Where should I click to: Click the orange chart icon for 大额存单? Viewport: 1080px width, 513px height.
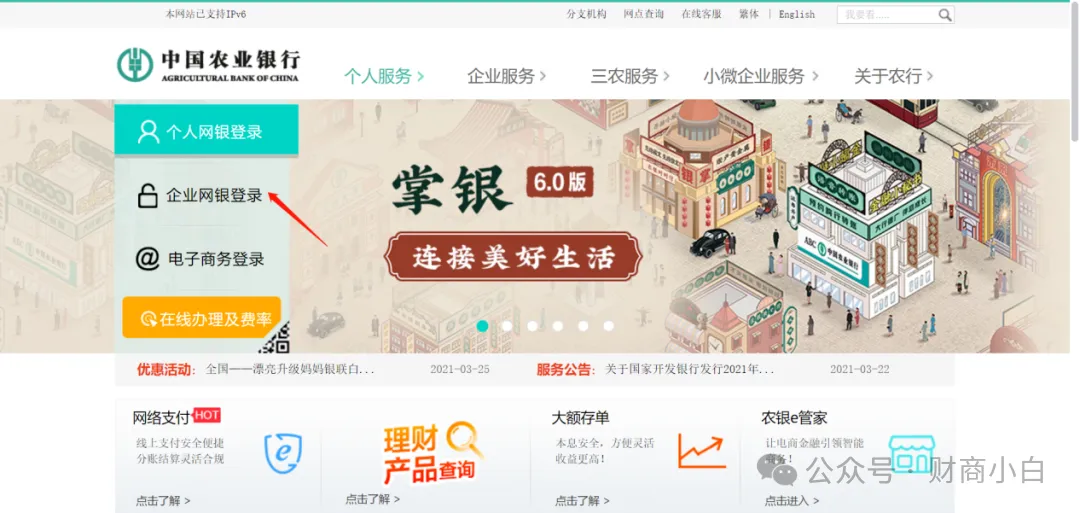pyautogui.click(x=701, y=451)
